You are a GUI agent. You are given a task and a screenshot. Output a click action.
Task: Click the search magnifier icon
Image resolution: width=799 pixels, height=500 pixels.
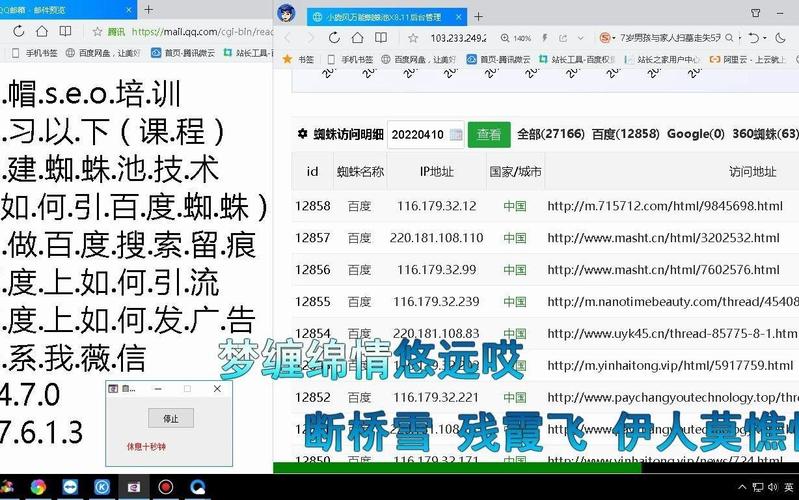point(729,38)
